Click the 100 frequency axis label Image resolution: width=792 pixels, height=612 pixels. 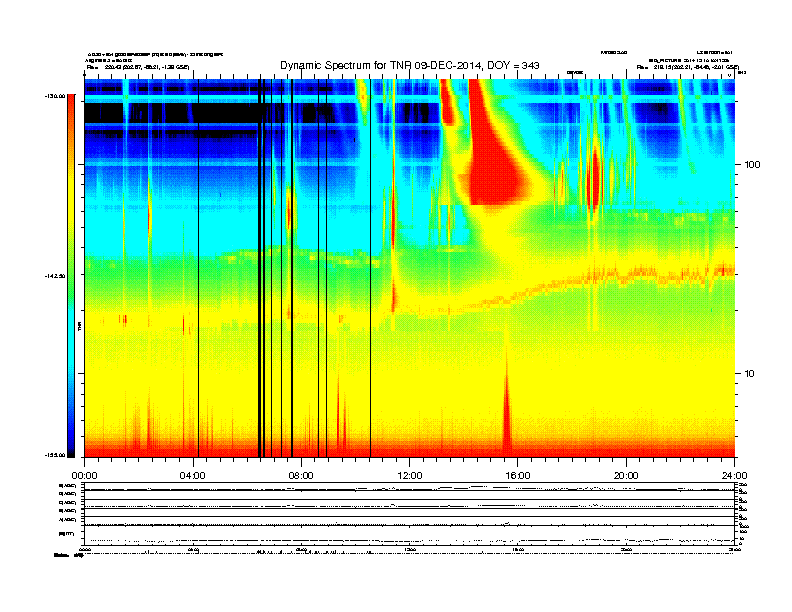(752, 165)
